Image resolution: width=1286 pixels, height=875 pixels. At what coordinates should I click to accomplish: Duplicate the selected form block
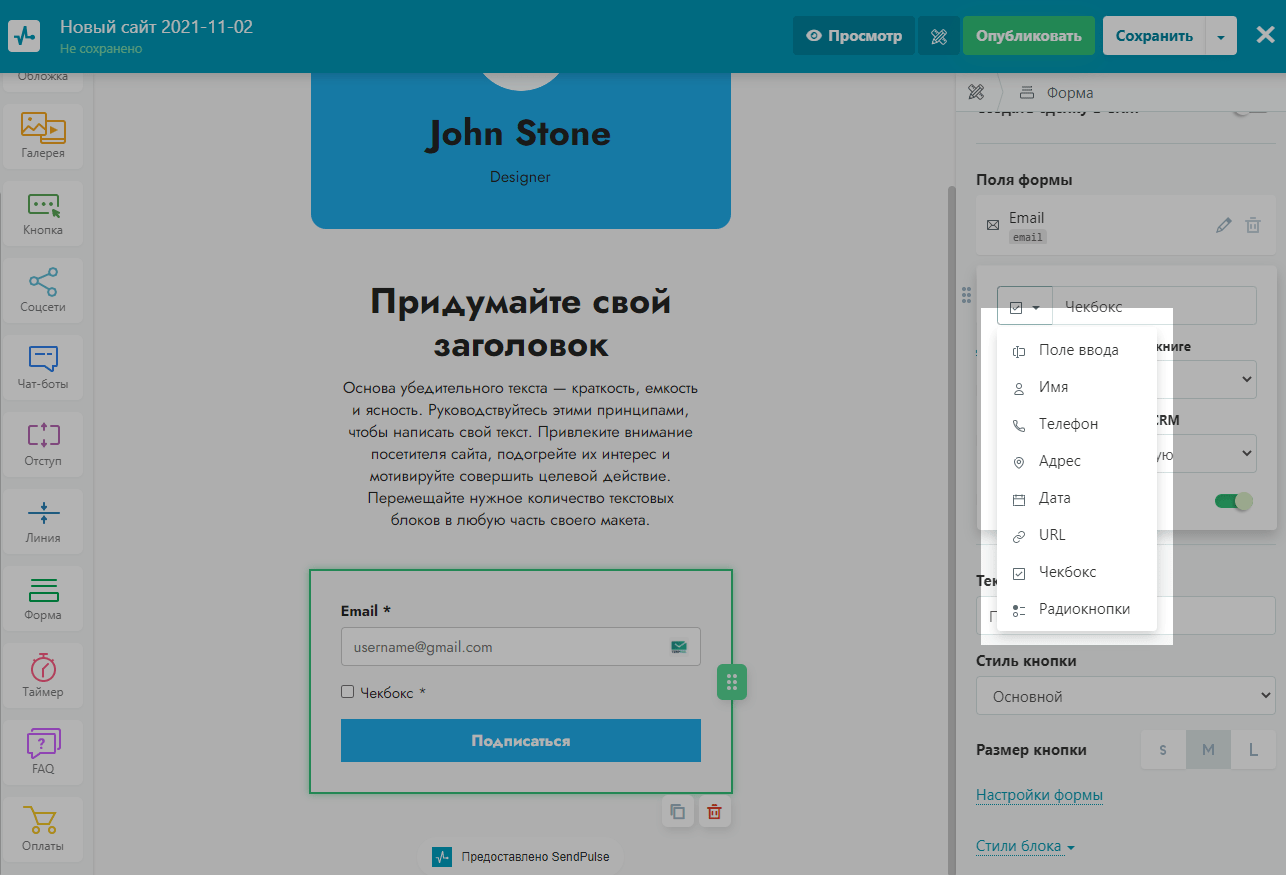coord(677,811)
